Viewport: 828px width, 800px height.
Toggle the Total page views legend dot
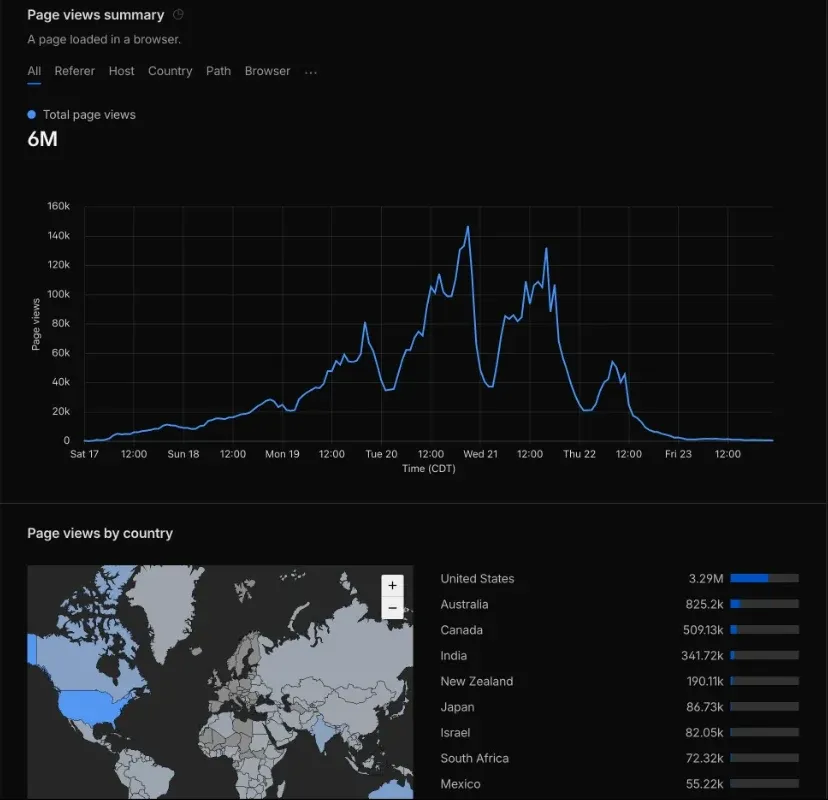(x=32, y=115)
